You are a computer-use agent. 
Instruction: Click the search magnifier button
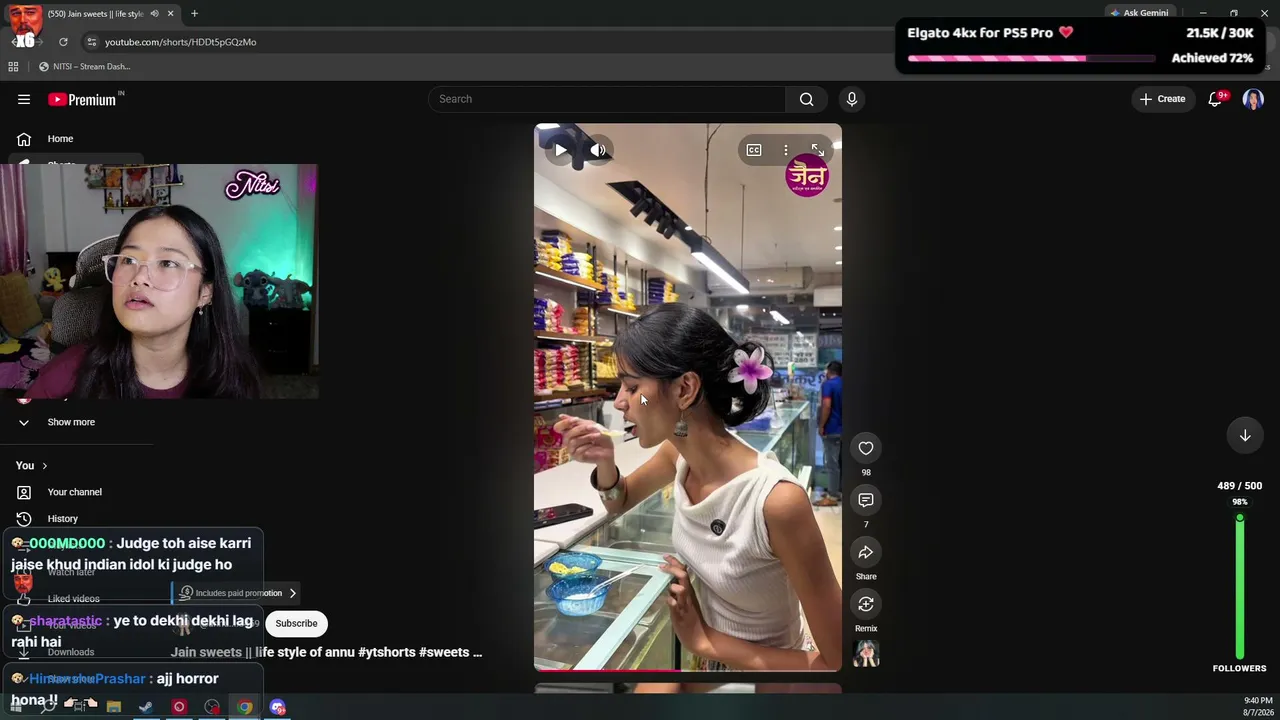pos(806,99)
